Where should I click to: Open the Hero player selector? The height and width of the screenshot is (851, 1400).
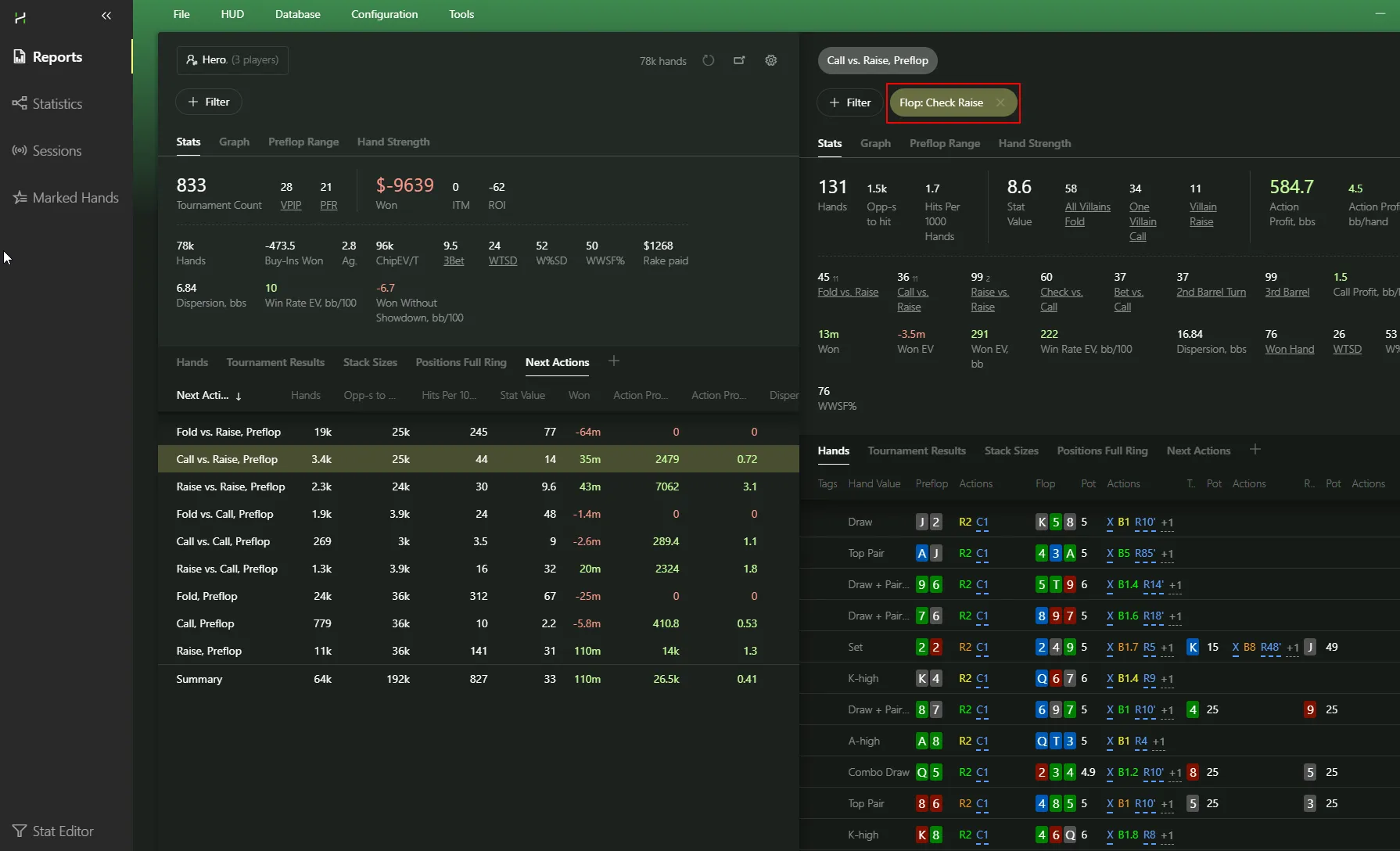point(232,60)
